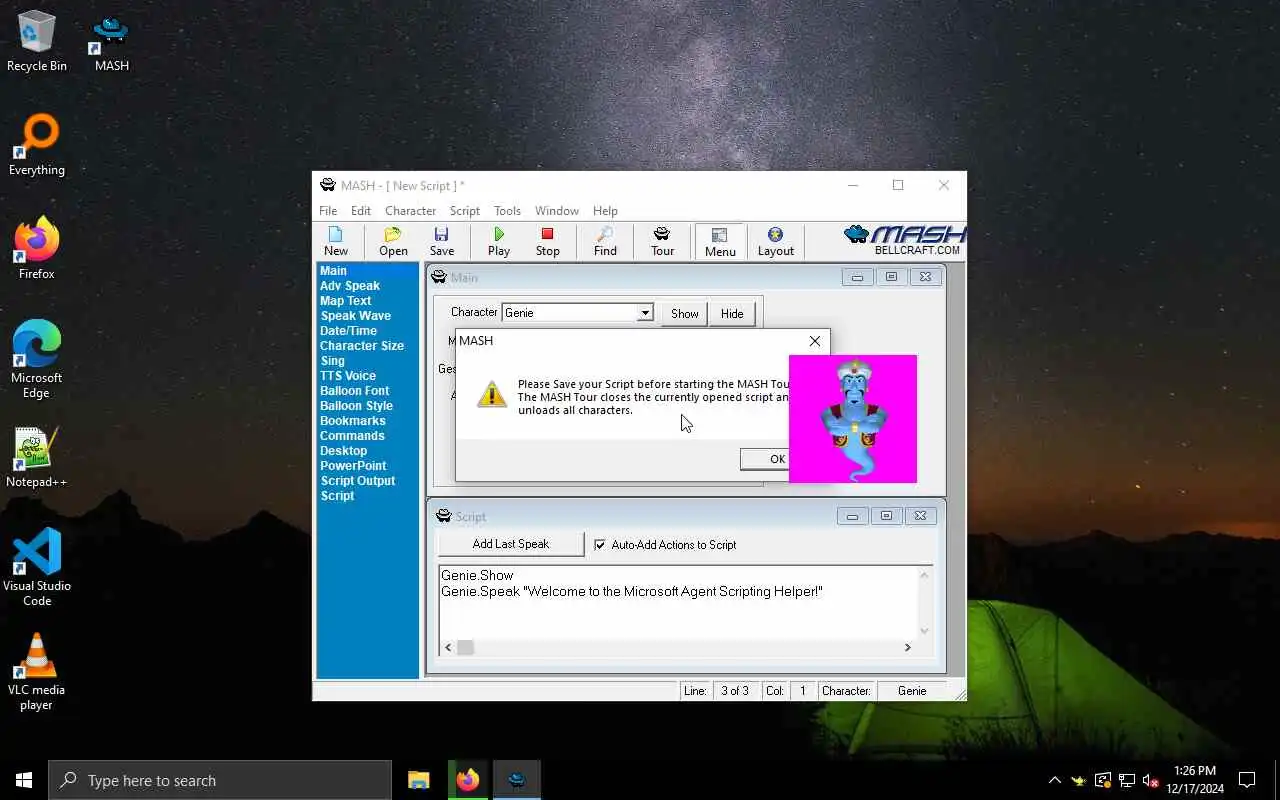Halt playback with the Stop icon

(x=547, y=241)
